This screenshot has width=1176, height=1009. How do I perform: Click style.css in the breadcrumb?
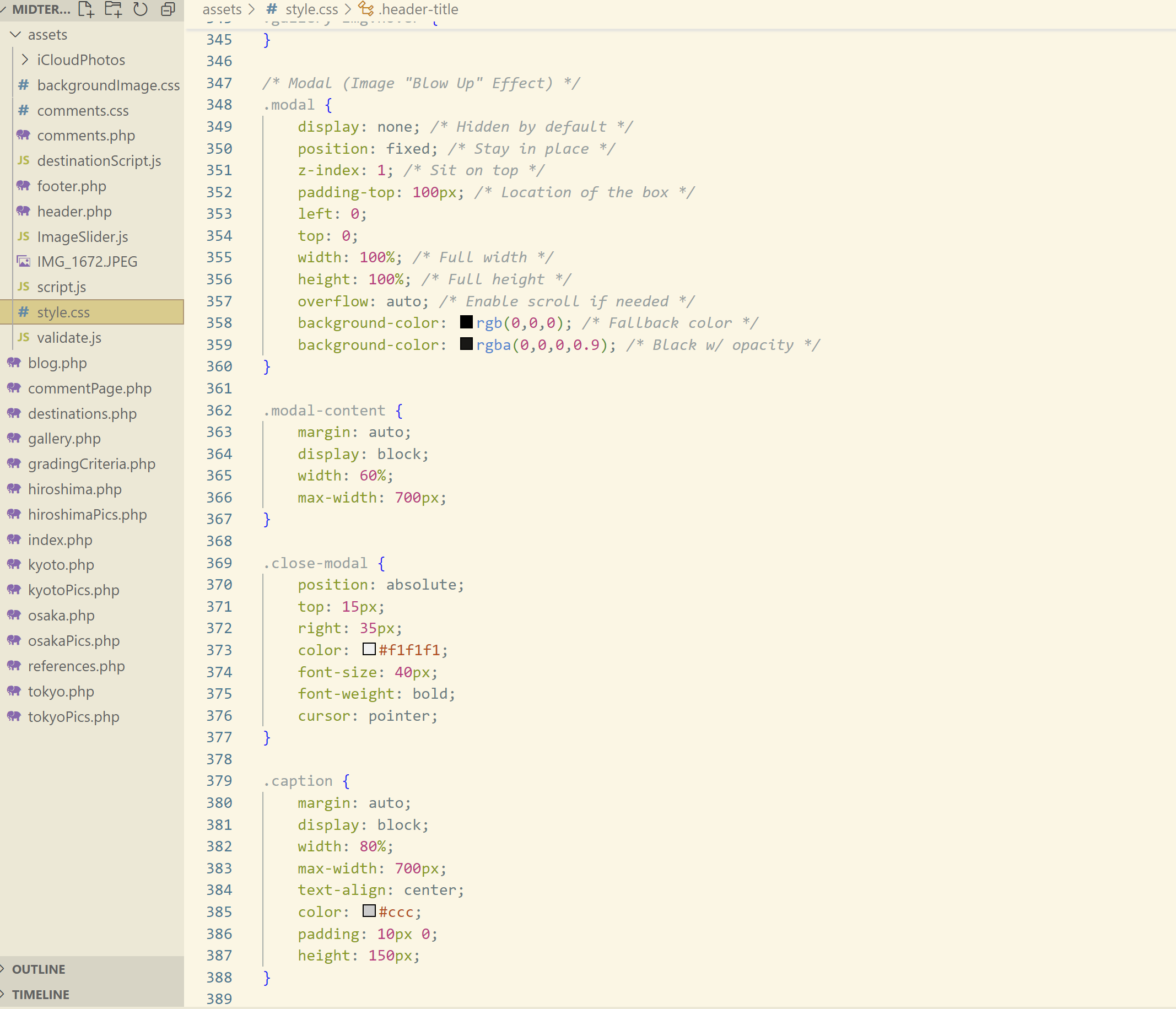pos(311,9)
